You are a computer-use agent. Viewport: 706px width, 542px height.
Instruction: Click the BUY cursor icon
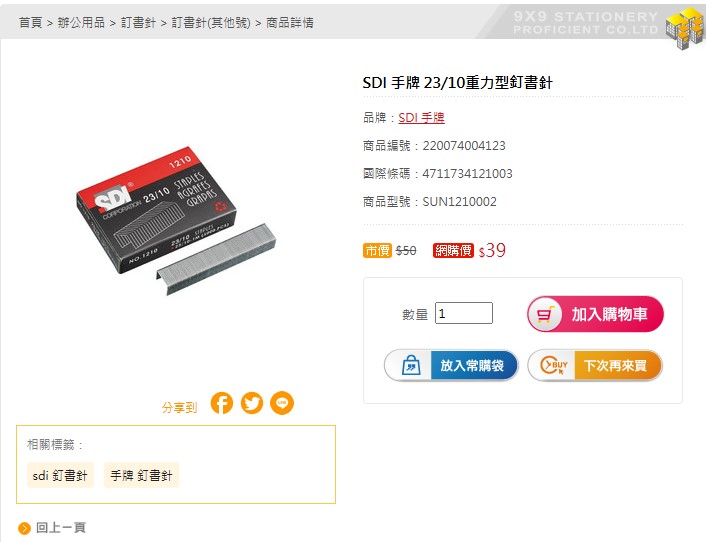pyautogui.click(x=554, y=365)
